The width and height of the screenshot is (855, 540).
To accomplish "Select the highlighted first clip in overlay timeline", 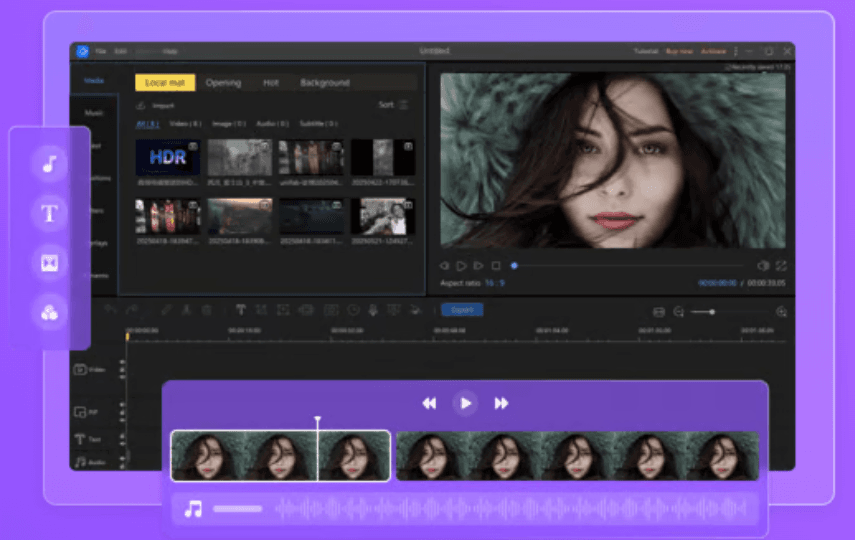I will pos(281,456).
